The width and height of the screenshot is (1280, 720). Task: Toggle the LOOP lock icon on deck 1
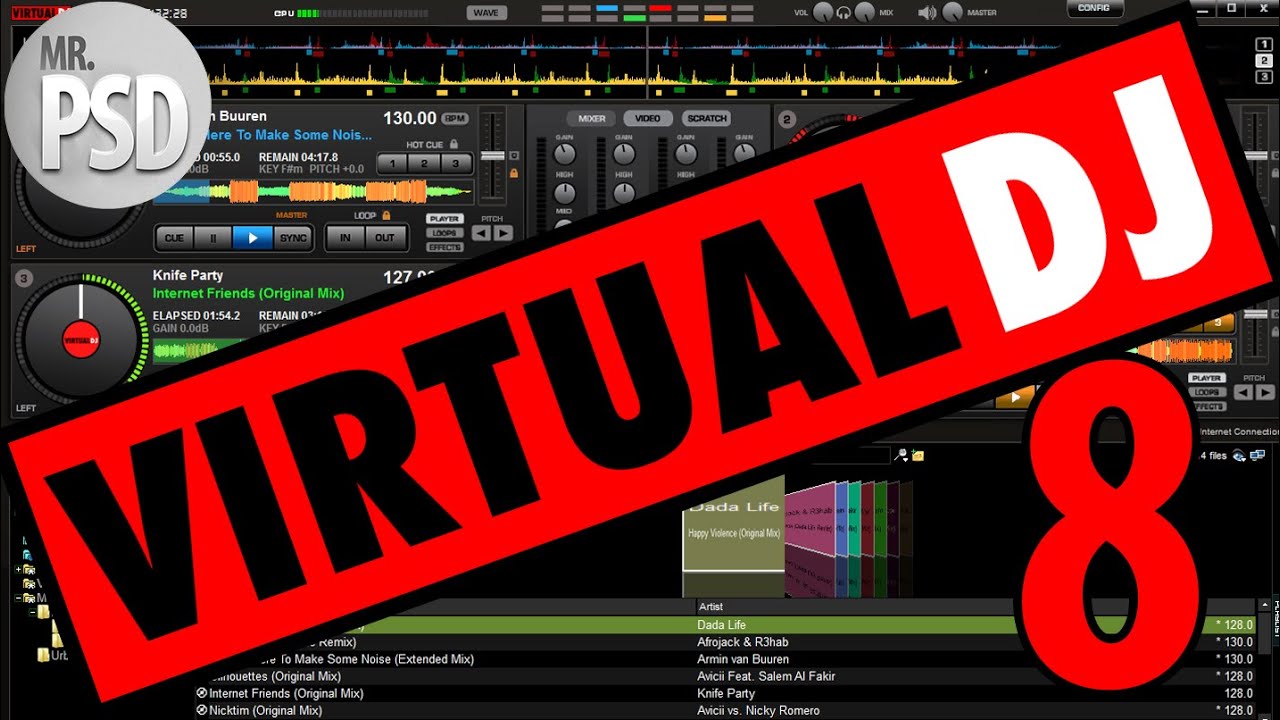tap(386, 215)
